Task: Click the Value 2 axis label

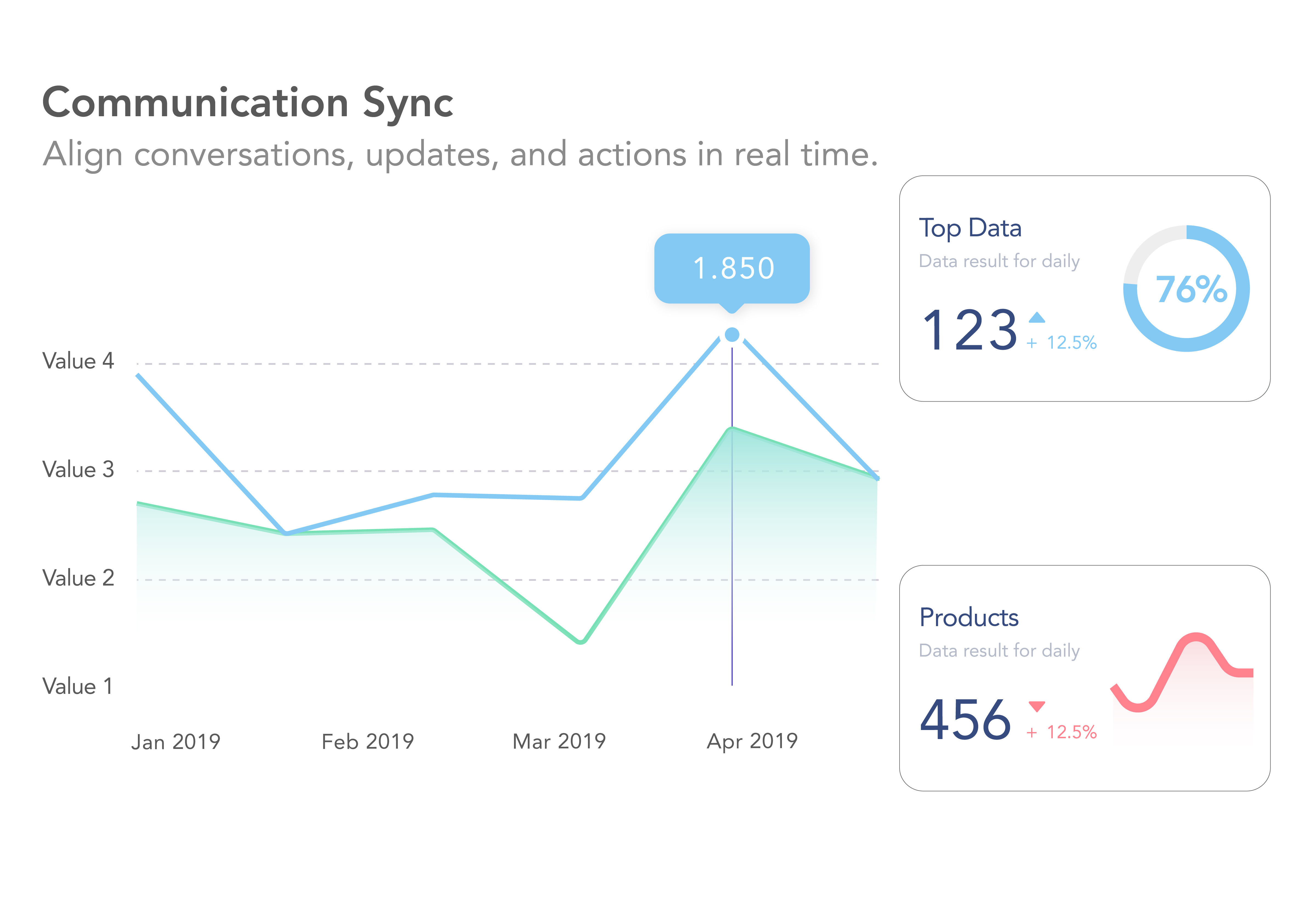Action: pos(78,578)
